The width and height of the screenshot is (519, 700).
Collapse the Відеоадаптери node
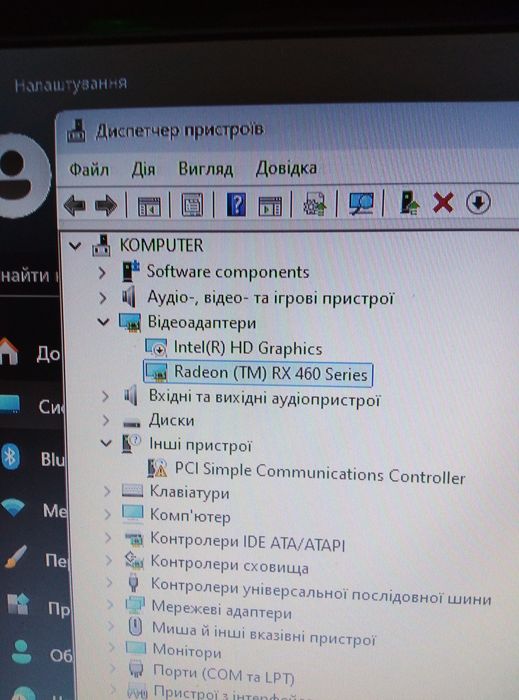pyautogui.click(x=104, y=321)
